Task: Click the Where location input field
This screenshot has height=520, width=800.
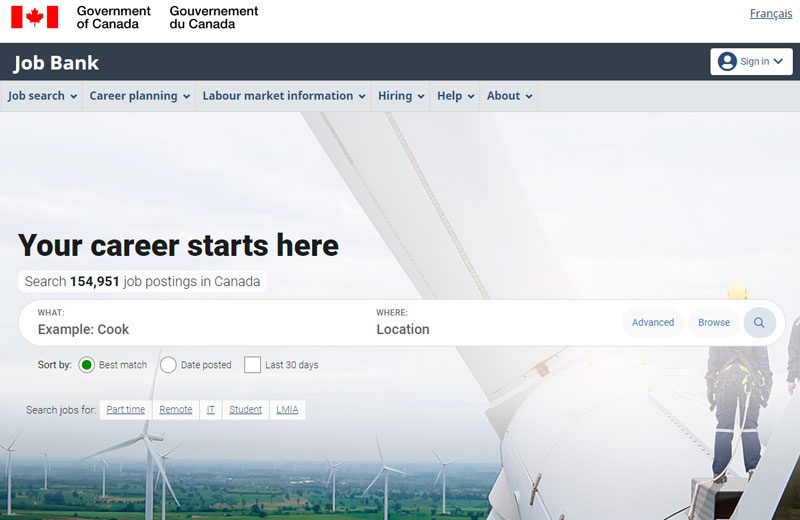Action: tap(490, 329)
